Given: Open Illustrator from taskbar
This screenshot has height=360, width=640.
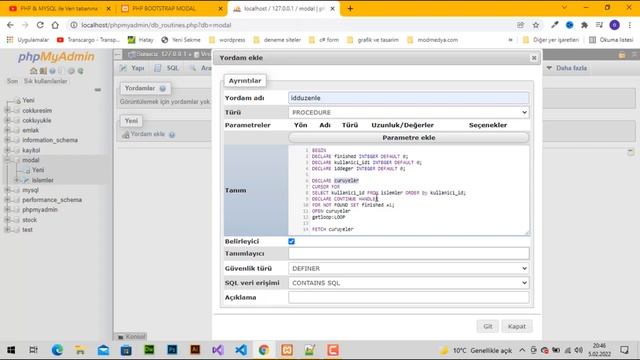Looking at the screenshot, I should (195, 350).
